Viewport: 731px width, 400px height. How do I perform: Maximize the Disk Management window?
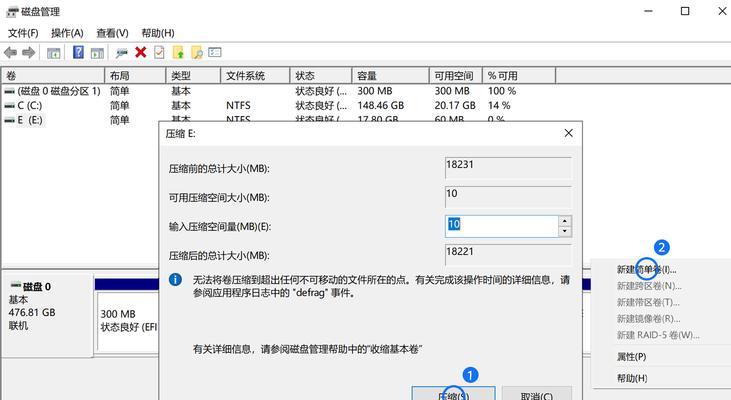685,11
